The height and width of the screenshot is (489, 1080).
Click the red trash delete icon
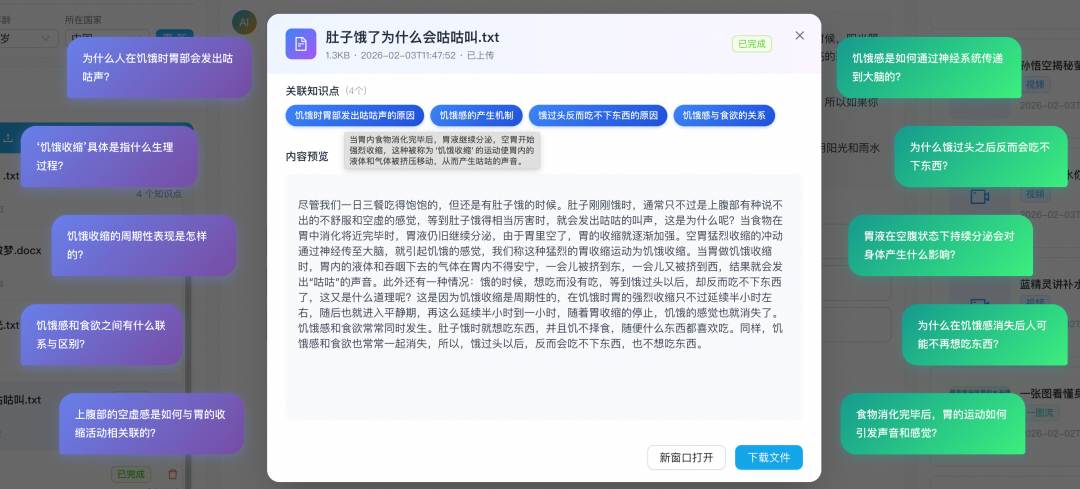pos(172,474)
